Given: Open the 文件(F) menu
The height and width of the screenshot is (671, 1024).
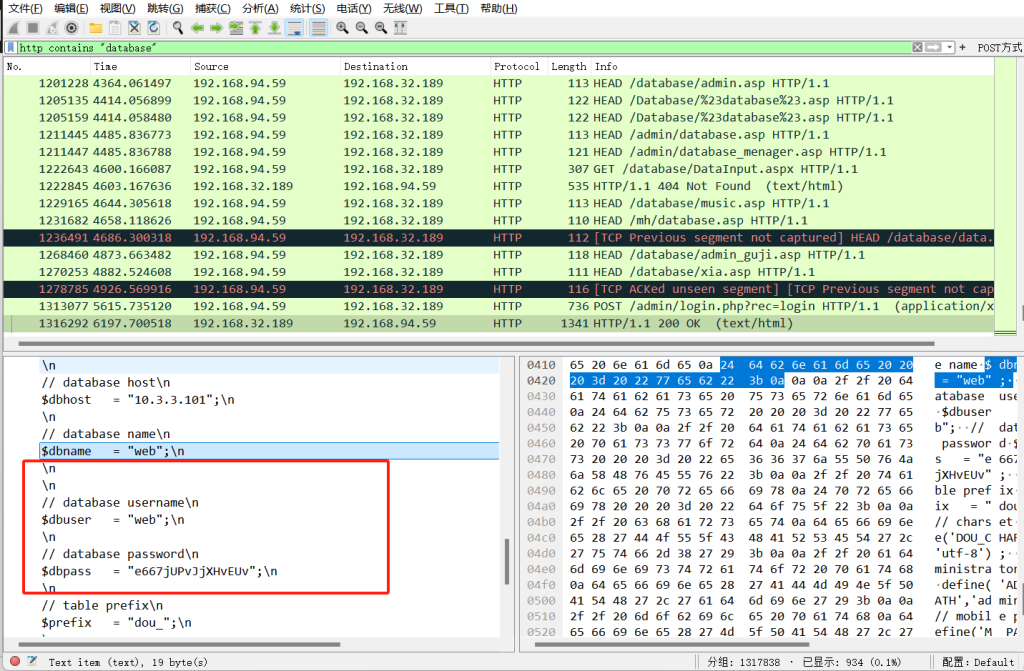Looking at the screenshot, I should point(25,8).
